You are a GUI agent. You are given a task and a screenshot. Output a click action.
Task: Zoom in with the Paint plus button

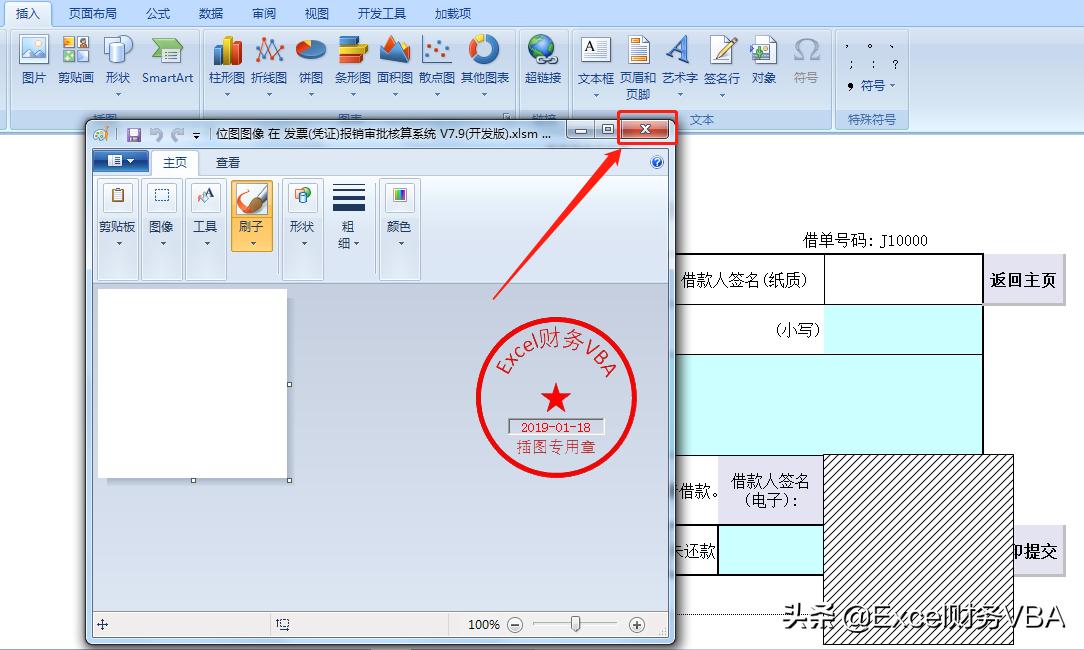(637, 625)
